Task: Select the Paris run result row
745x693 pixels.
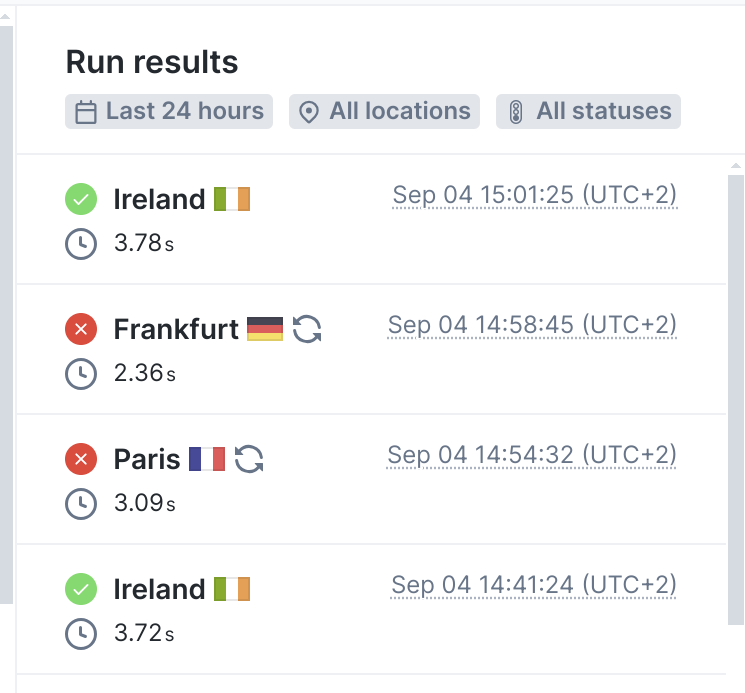Action: (372, 479)
